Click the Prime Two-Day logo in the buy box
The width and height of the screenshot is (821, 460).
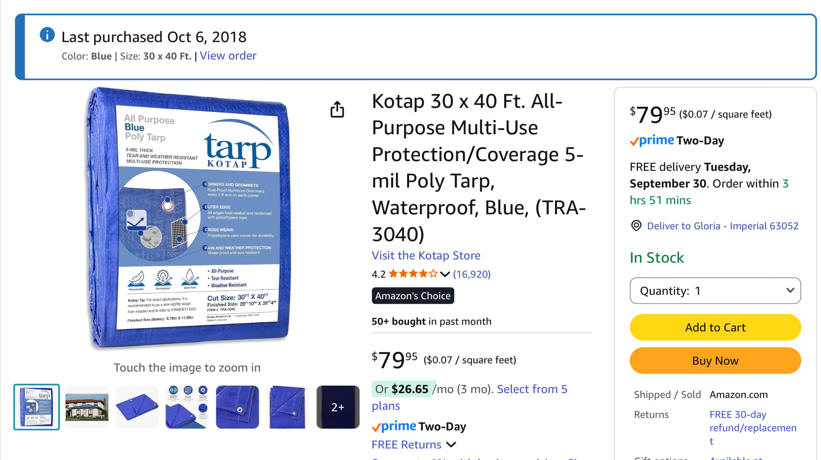click(676, 141)
